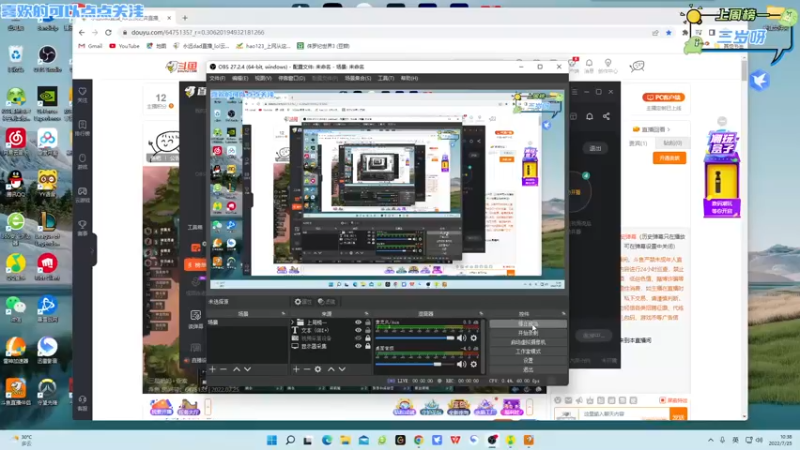Move scene up in OBS Scenes panel
800x450 pixels.
click(x=236, y=369)
